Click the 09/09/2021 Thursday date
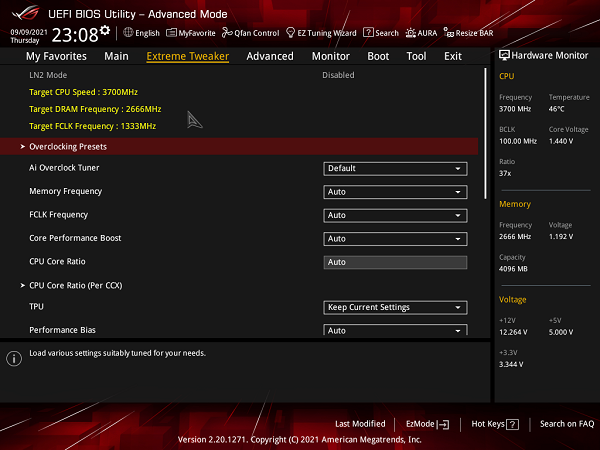This screenshot has height=450, width=600. 29,36
